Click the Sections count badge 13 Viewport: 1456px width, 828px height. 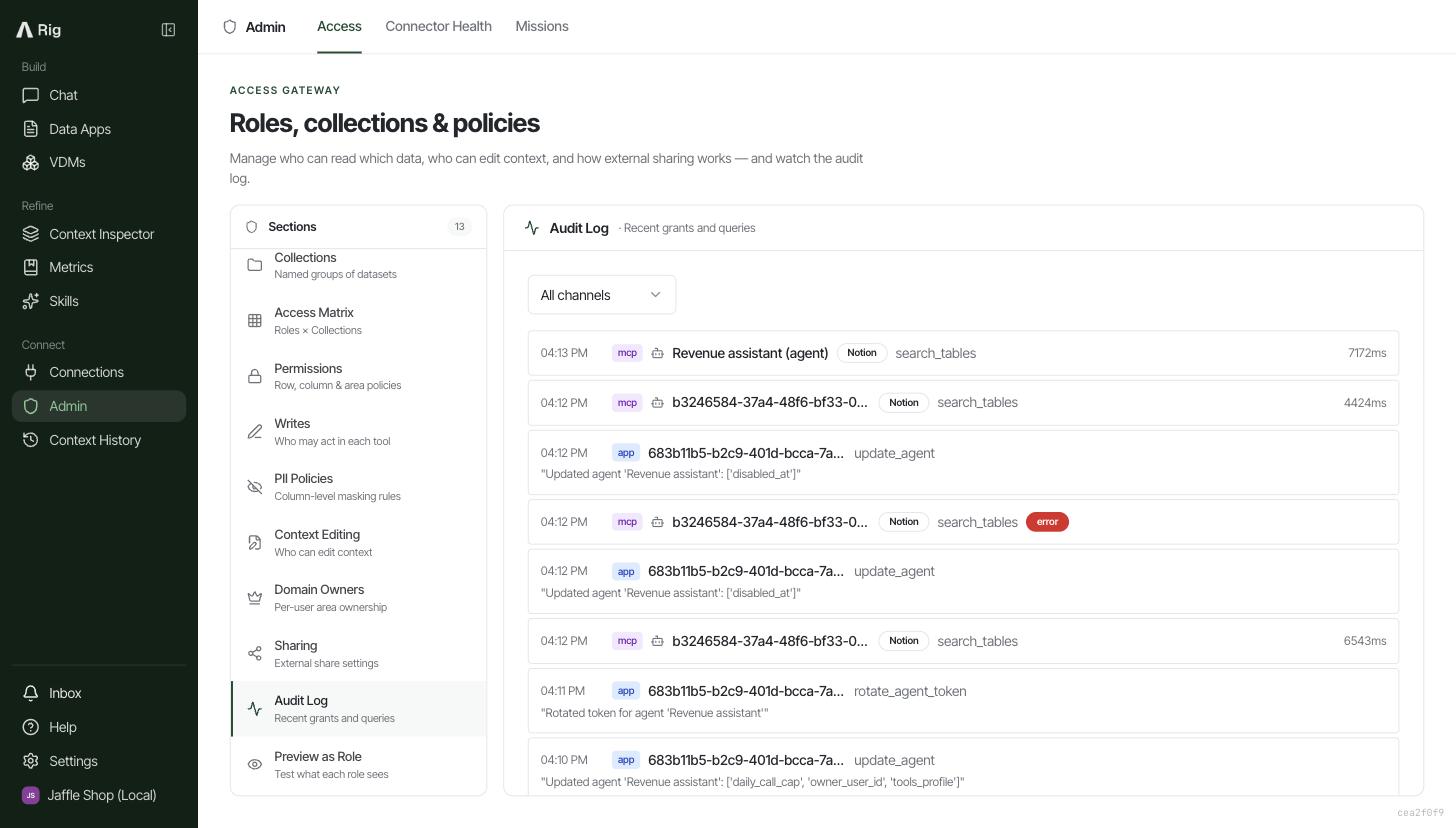[x=459, y=227]
